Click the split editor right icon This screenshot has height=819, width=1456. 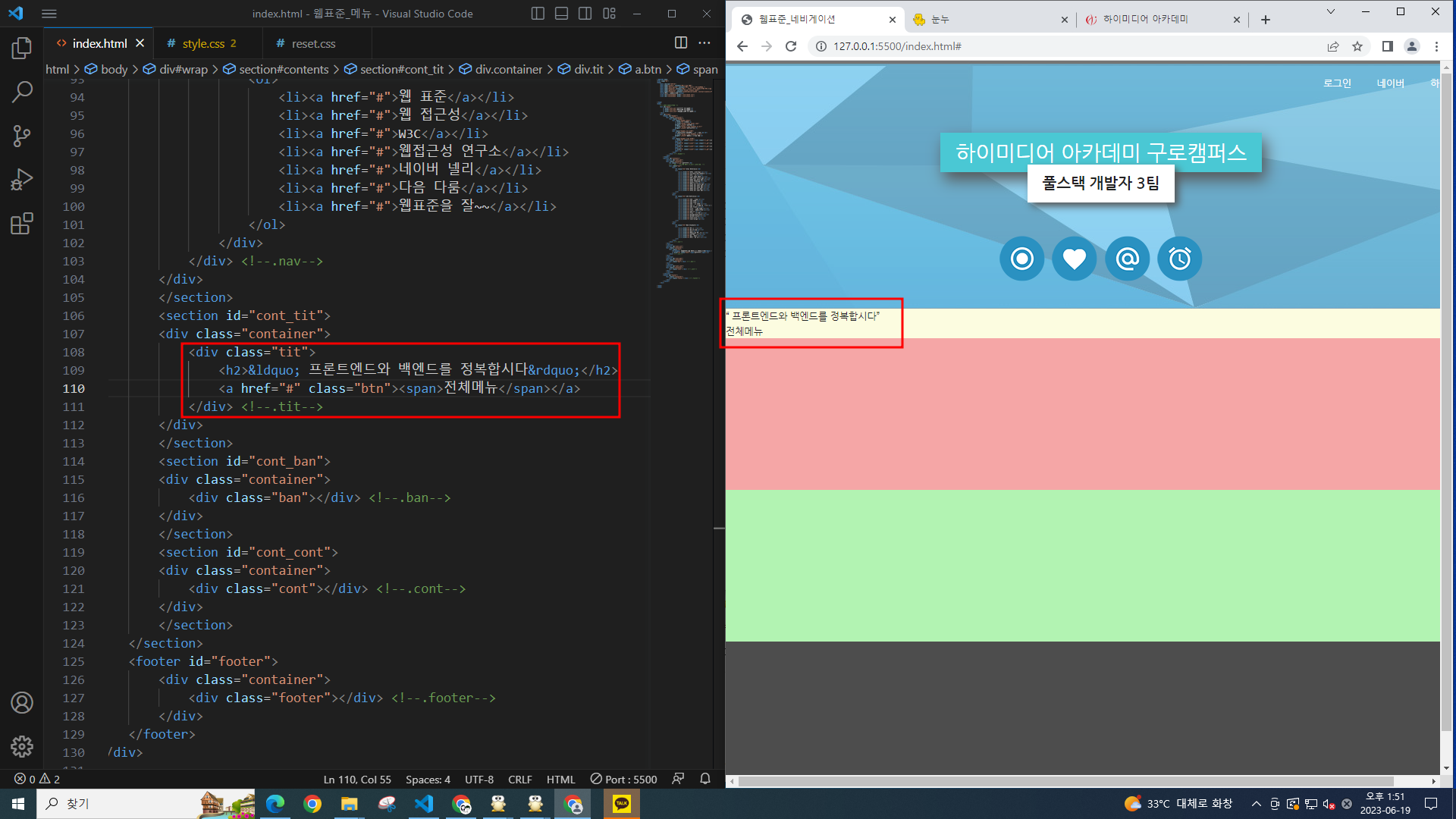(x=680, y=43)
